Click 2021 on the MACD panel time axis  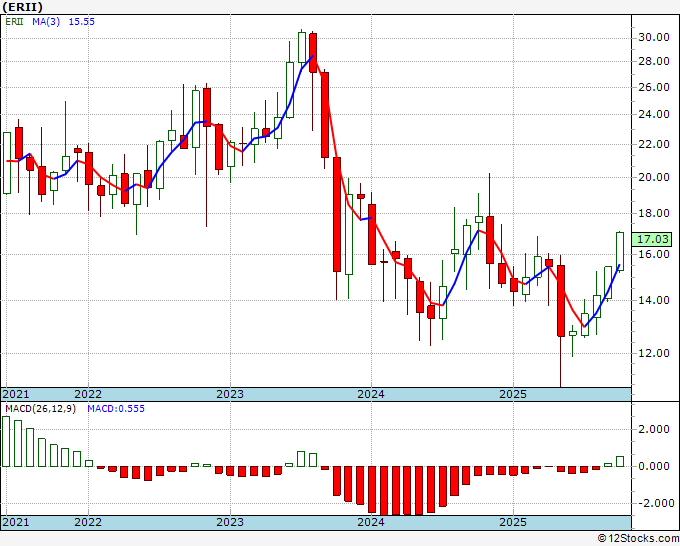coord(16,522)
